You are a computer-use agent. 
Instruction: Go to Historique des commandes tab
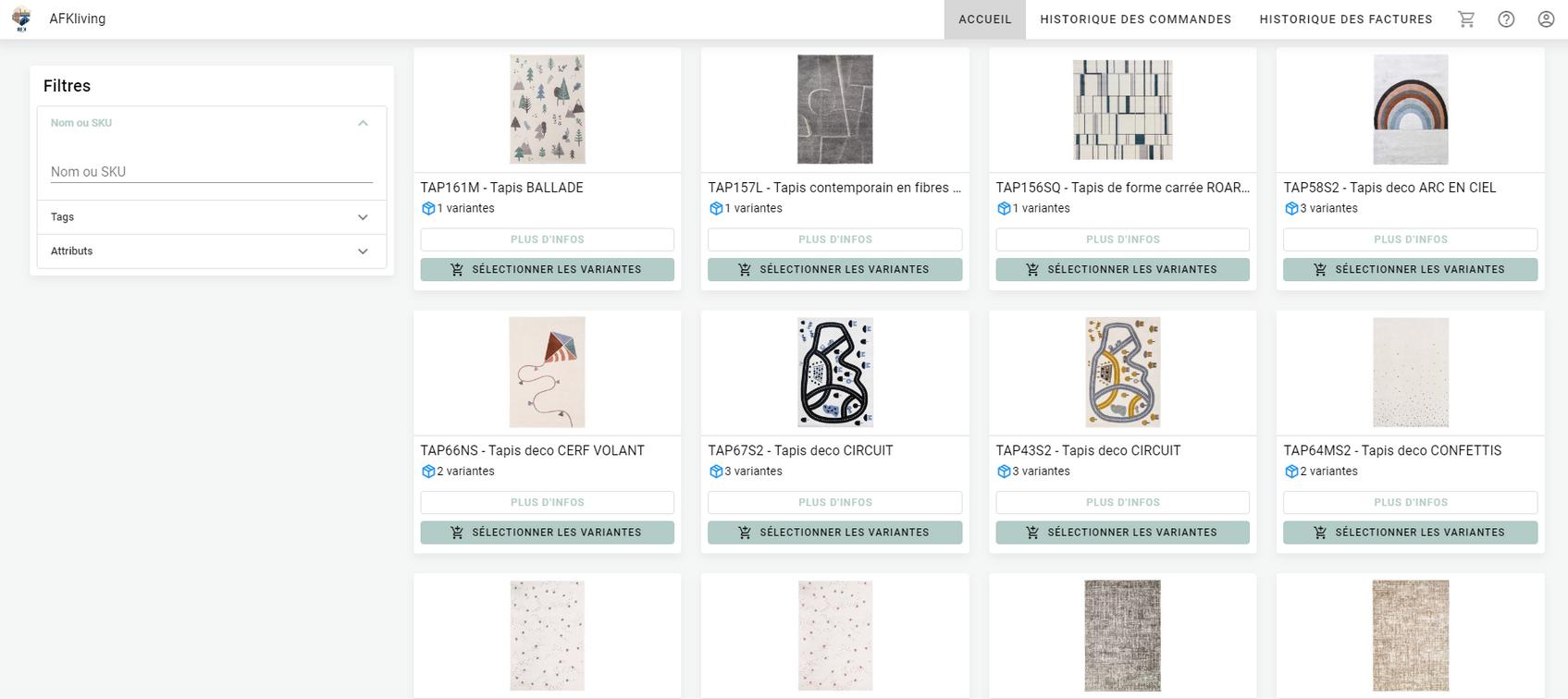pyautogui.click(x=1135, y=19)
